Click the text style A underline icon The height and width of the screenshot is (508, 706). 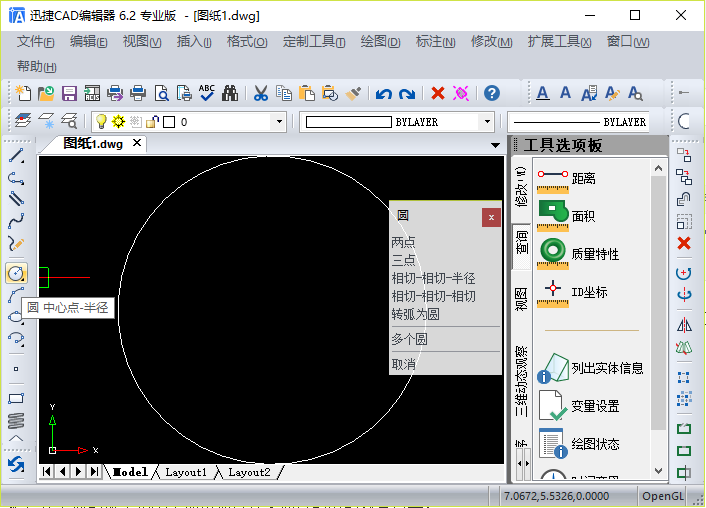[x=543, y=93]
